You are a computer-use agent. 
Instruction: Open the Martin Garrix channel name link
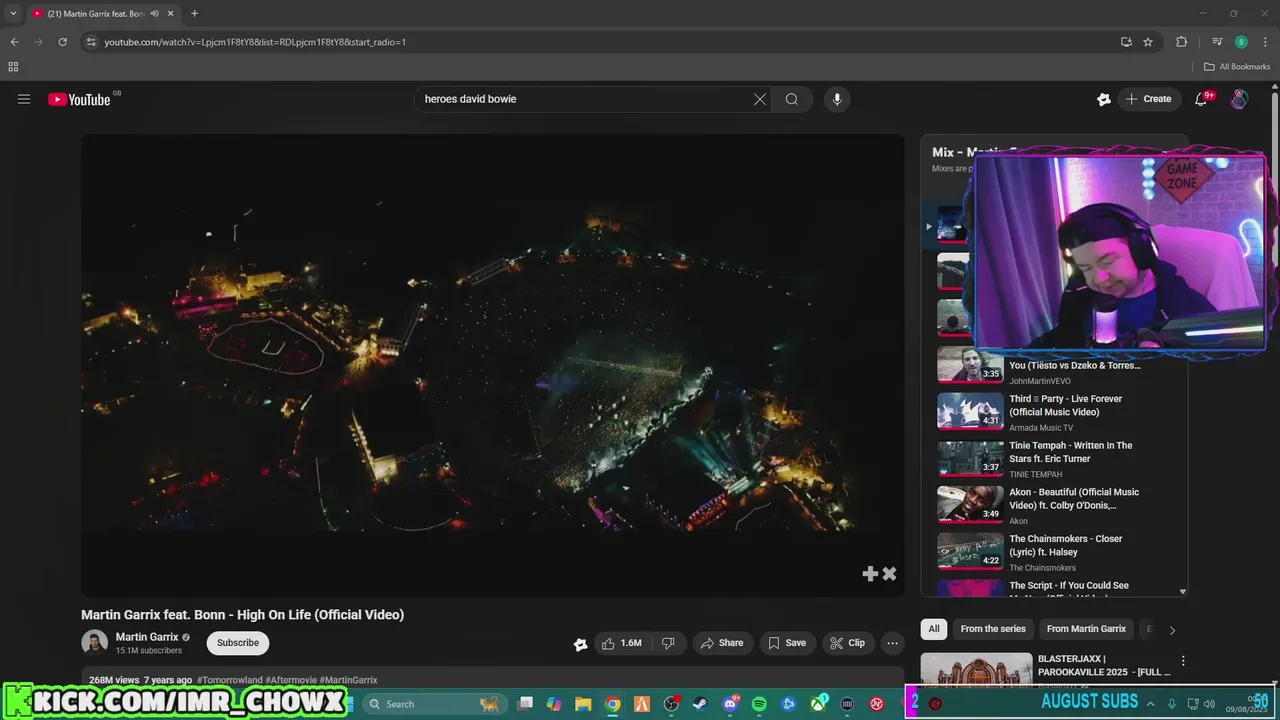tap(147, 637)
